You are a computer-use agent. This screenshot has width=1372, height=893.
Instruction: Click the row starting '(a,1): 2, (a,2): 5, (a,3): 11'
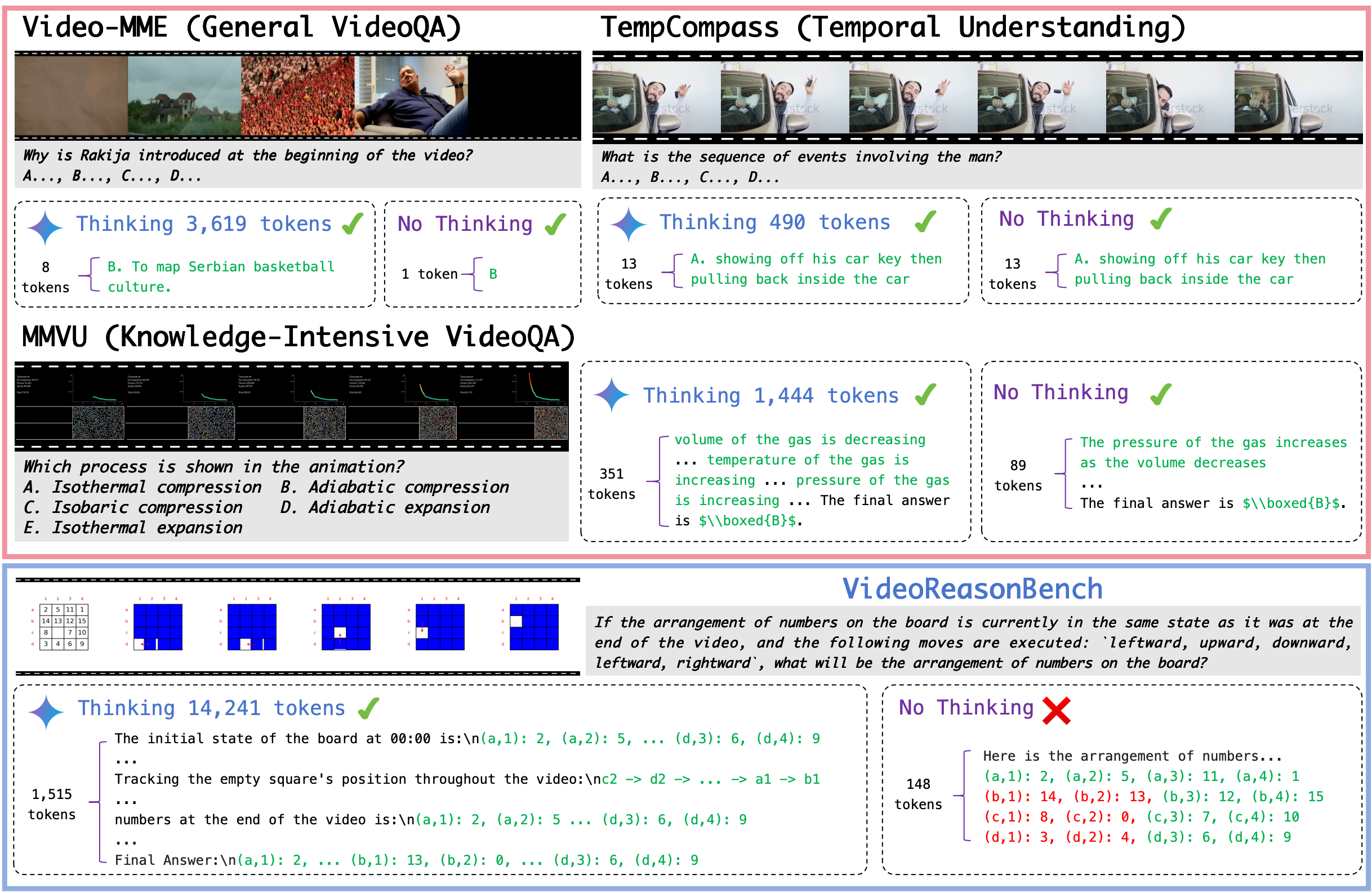[x=1142, y=776]
